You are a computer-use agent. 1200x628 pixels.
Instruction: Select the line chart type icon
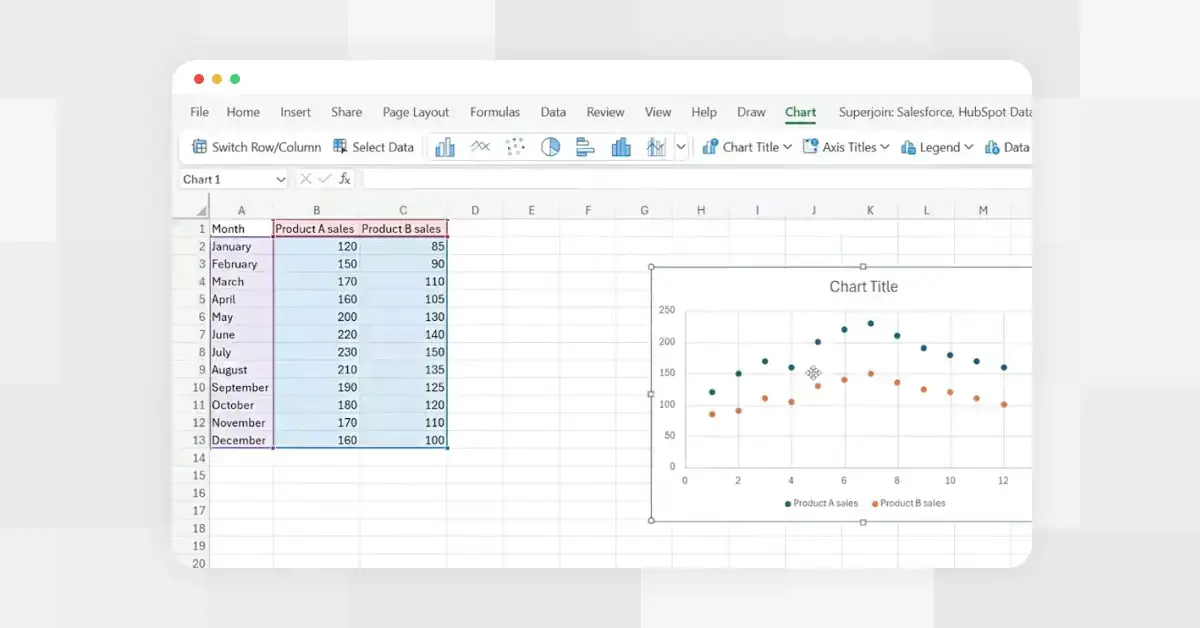[x=480, y=146]
